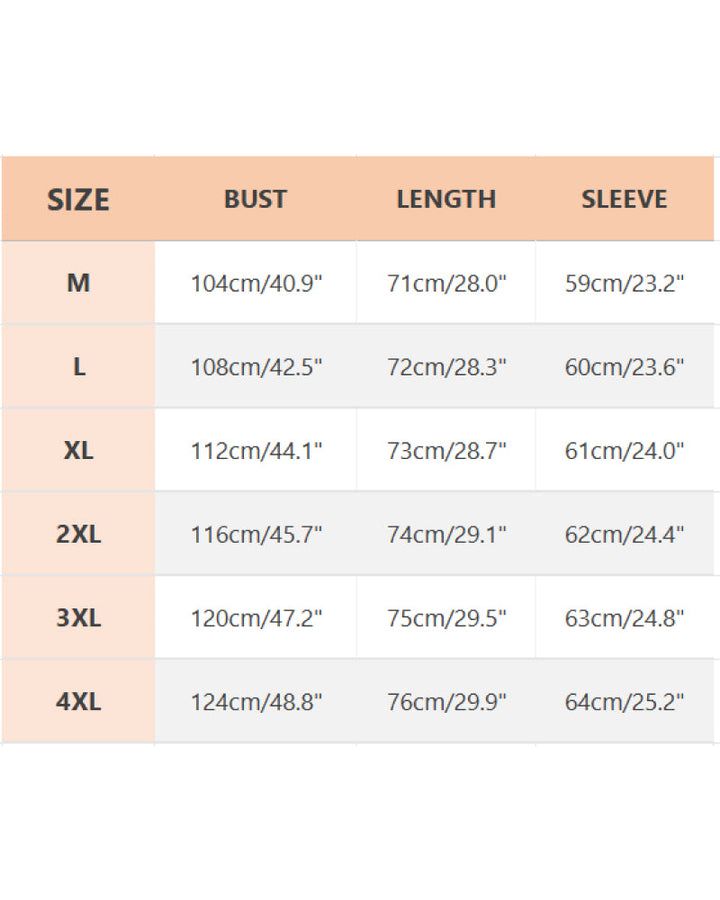Click sleeve value 59cm/23.2"
Viewport: 720px width, 900px height.
point(624,284)
